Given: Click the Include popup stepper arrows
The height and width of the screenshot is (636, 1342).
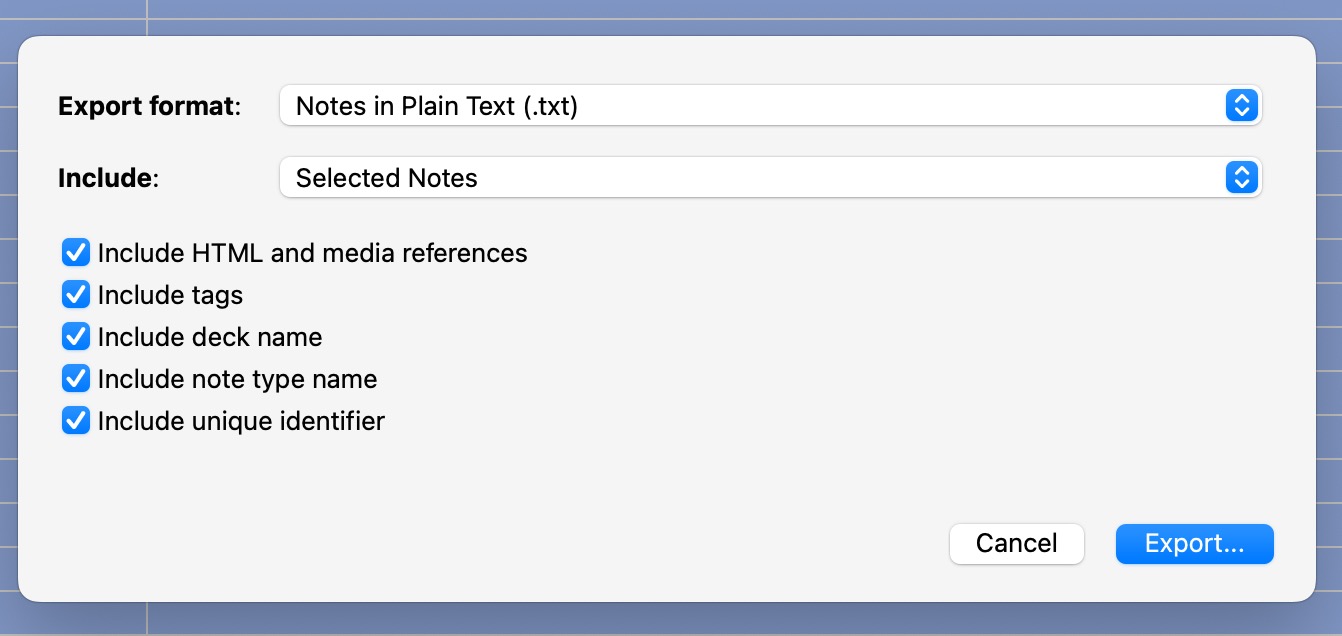Looking at the screenshot, I should 1241,178.
